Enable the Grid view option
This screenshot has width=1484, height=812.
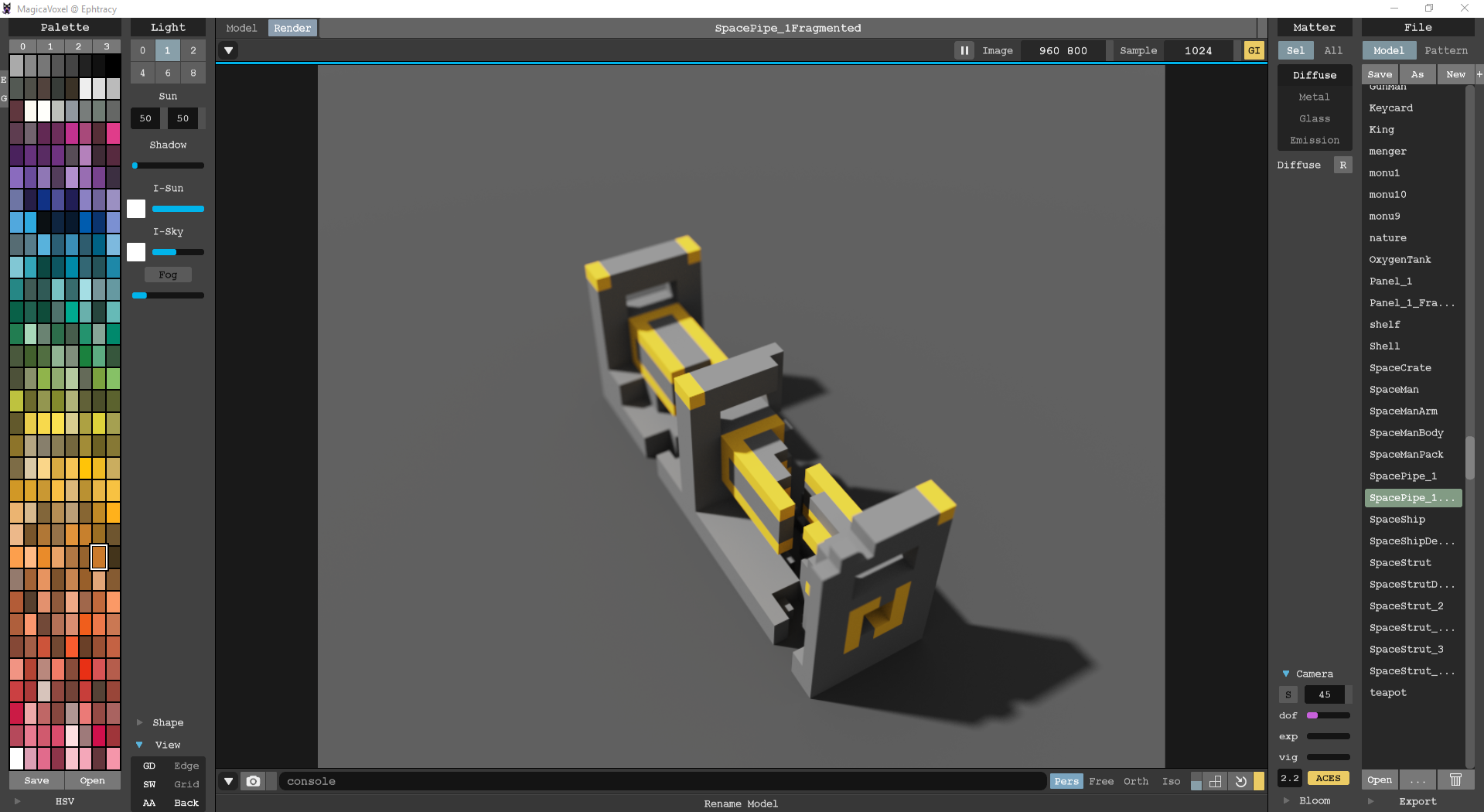point(186,784)
